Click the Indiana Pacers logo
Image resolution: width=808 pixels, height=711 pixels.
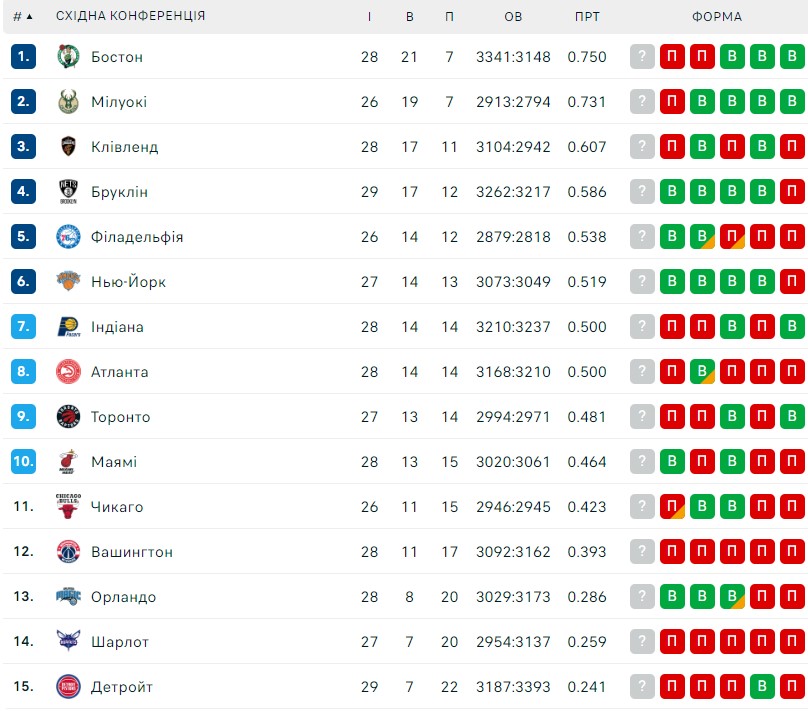(68, 327)
